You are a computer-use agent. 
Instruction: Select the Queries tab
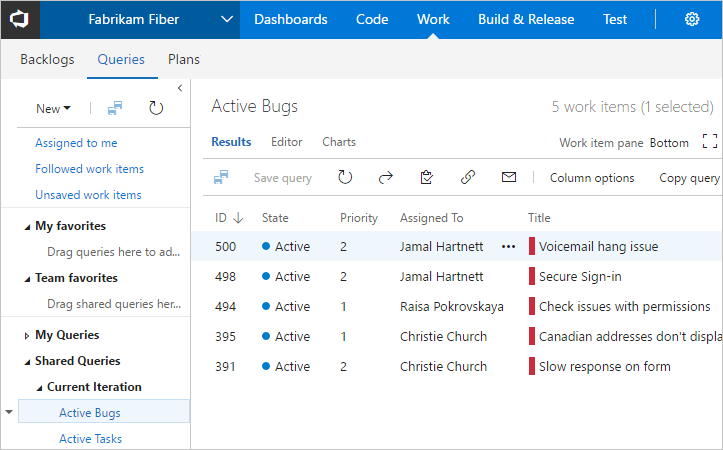[x=121, y=59]
